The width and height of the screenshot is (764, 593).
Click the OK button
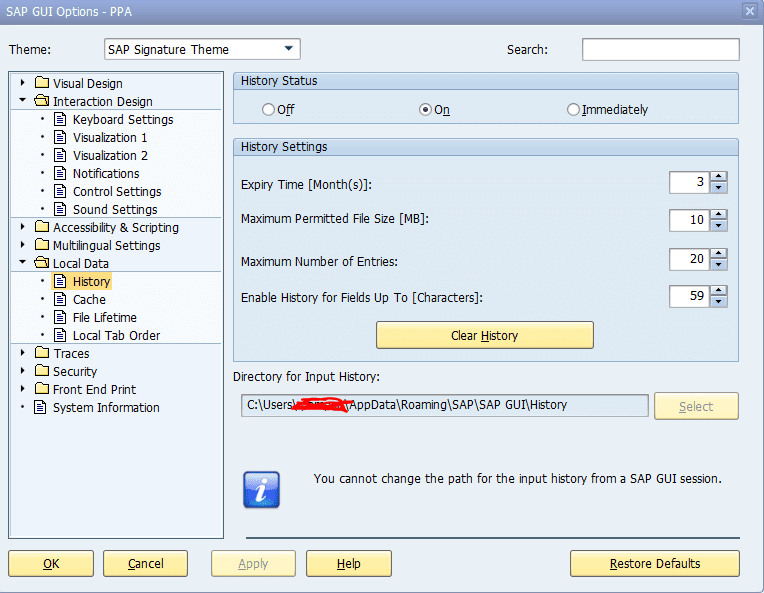51,564
